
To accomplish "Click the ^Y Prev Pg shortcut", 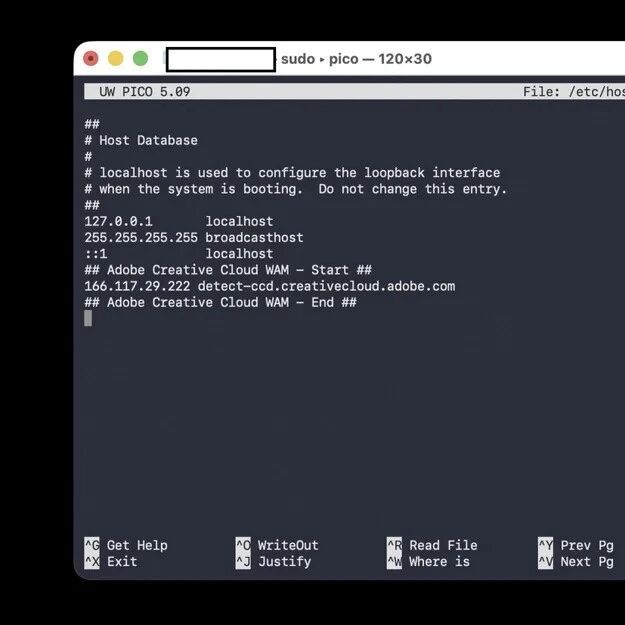I will (576, 545).
